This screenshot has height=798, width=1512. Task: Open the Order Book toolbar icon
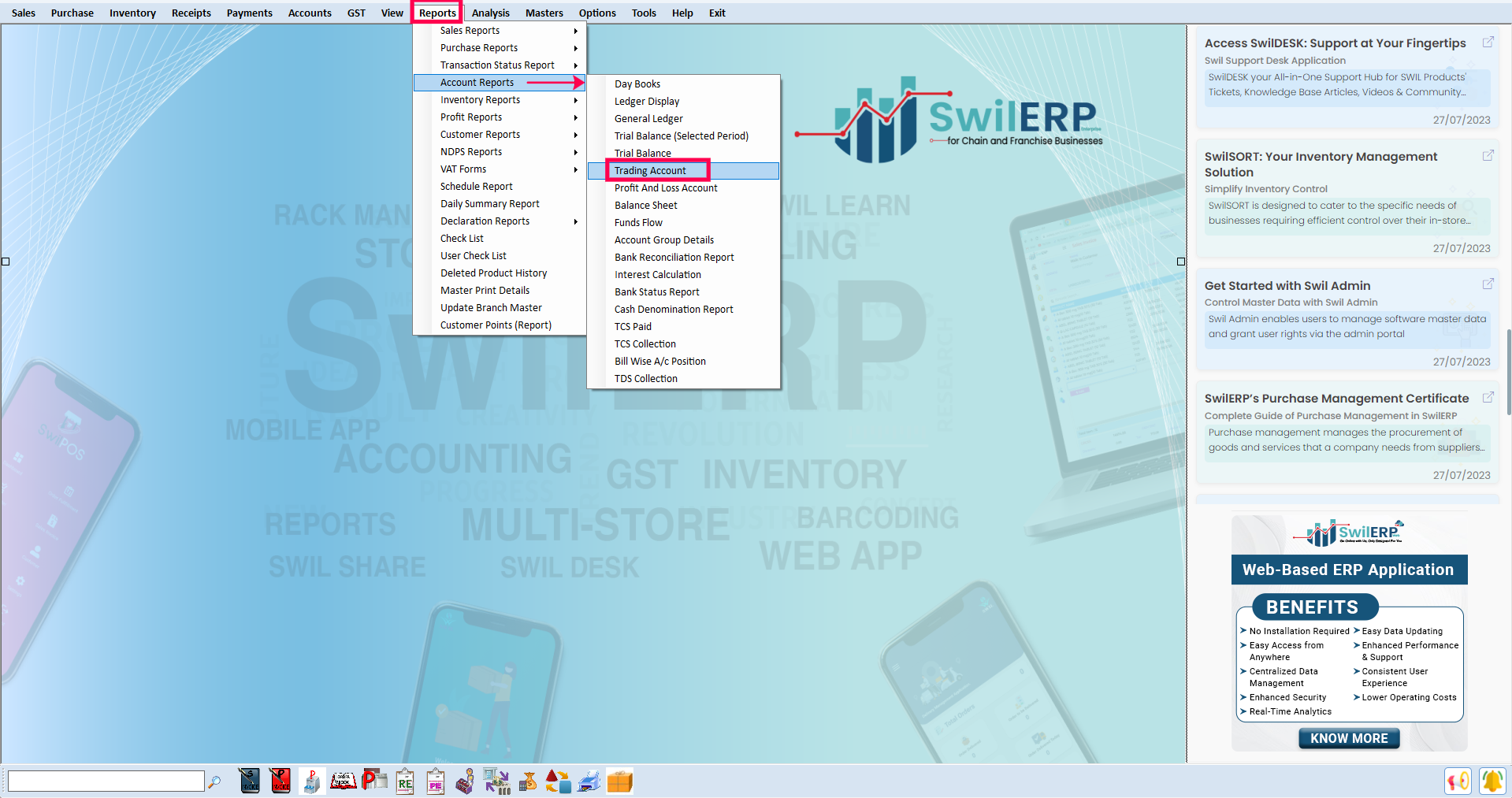point(343,781)
